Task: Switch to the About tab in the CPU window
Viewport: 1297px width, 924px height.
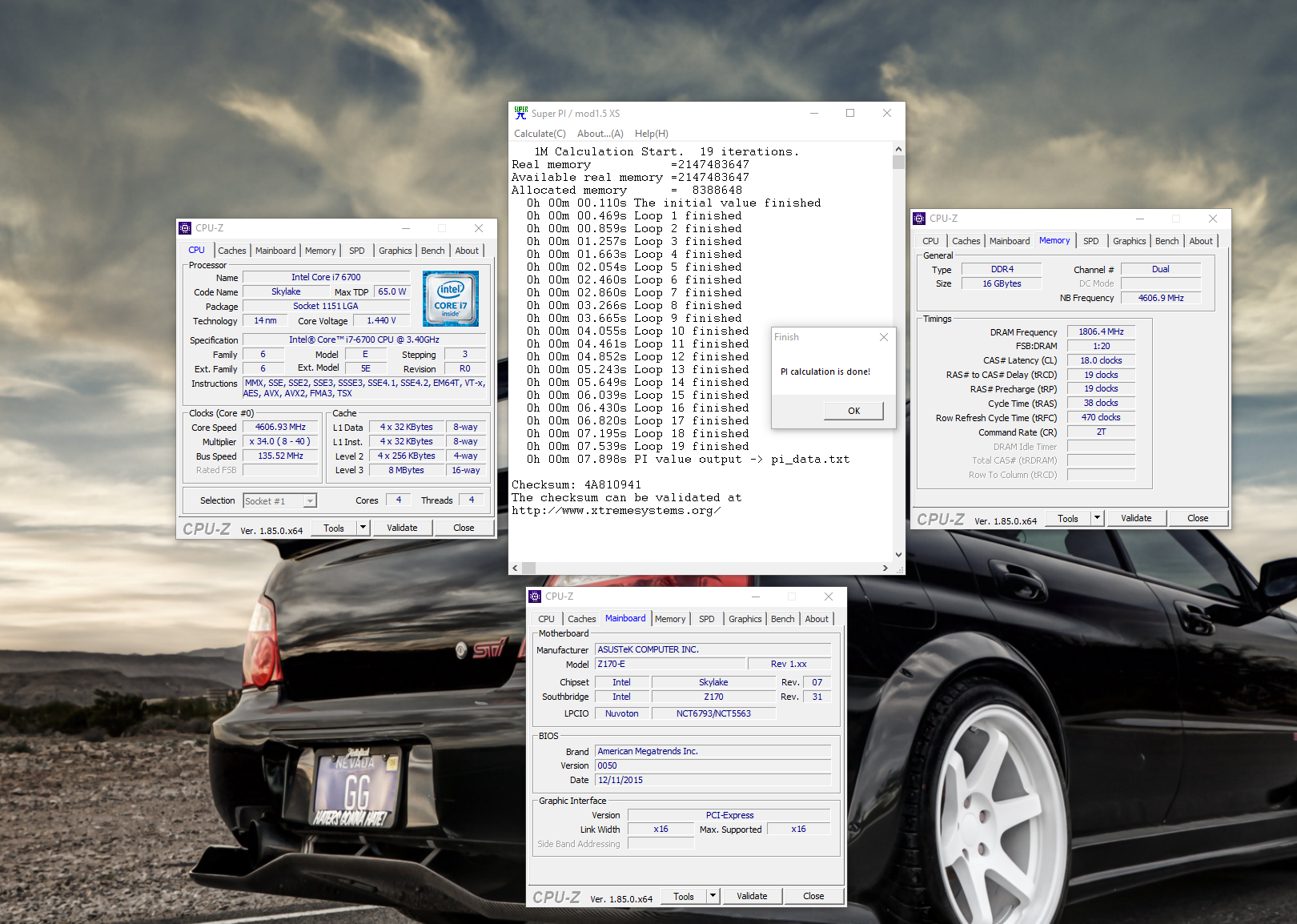Action: [467, 251]
